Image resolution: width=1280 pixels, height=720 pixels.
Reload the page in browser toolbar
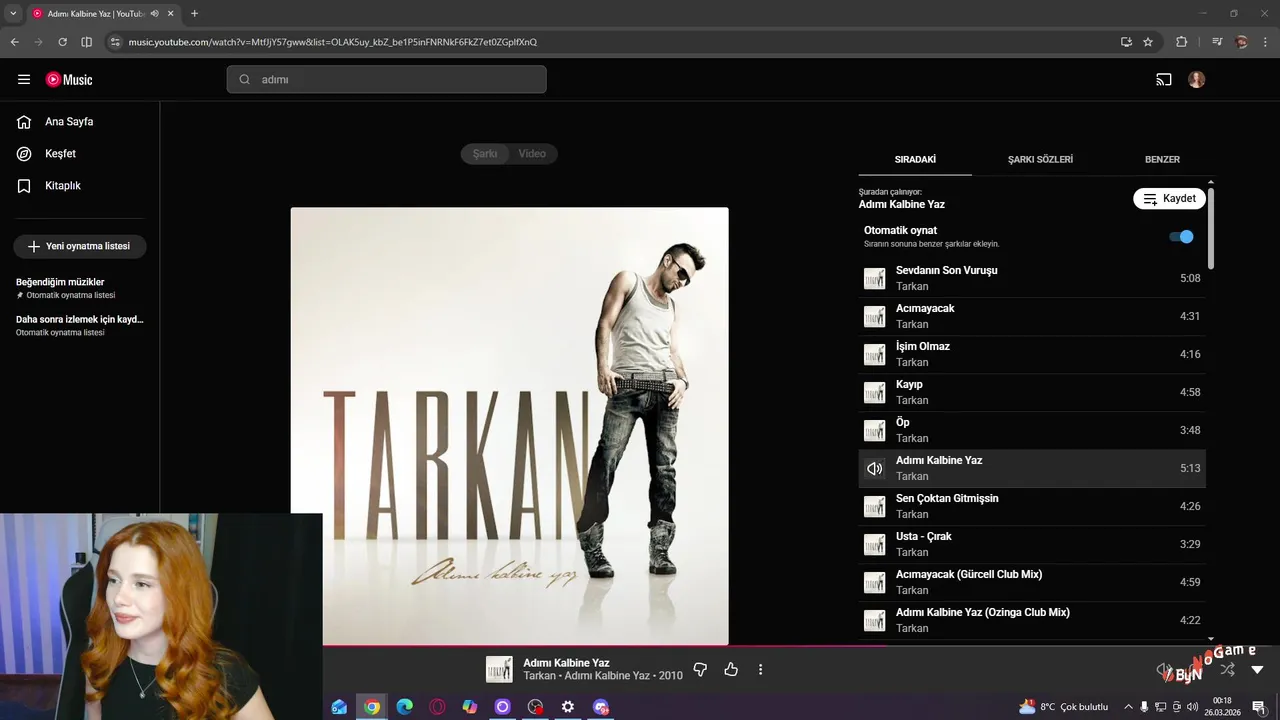(62, 42)
